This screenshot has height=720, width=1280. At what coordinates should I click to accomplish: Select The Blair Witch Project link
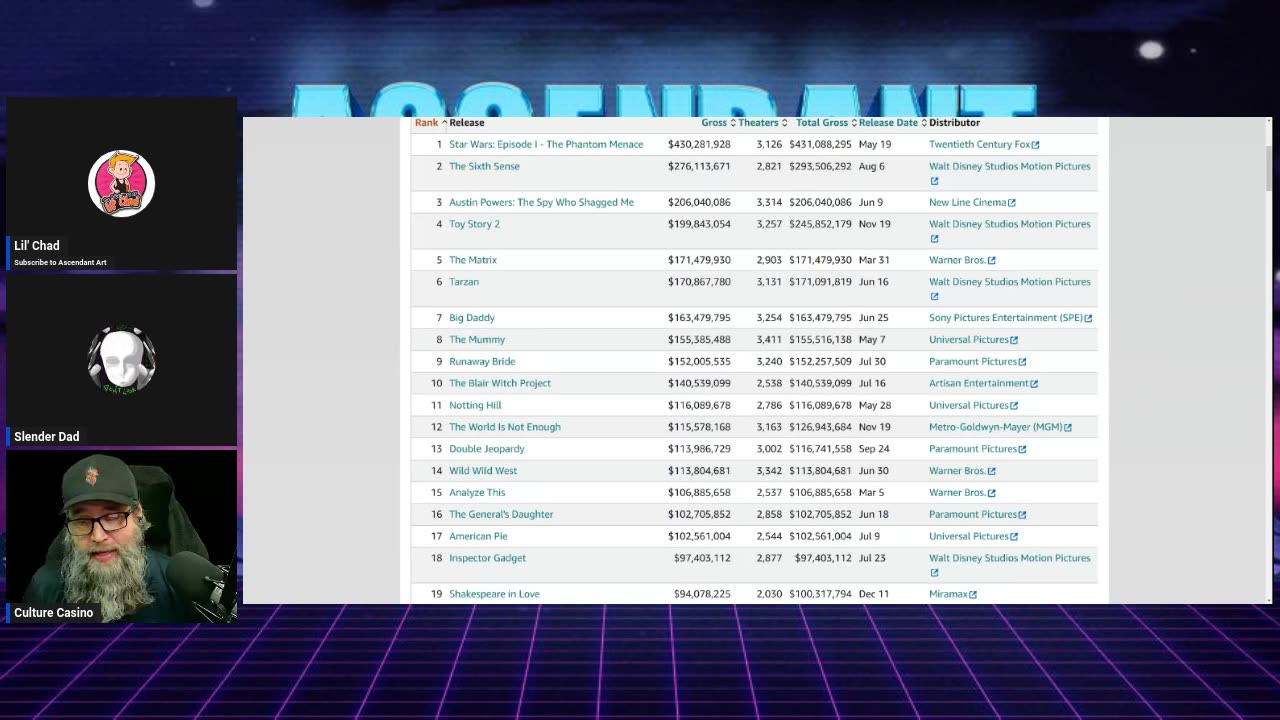click(500, 384)
